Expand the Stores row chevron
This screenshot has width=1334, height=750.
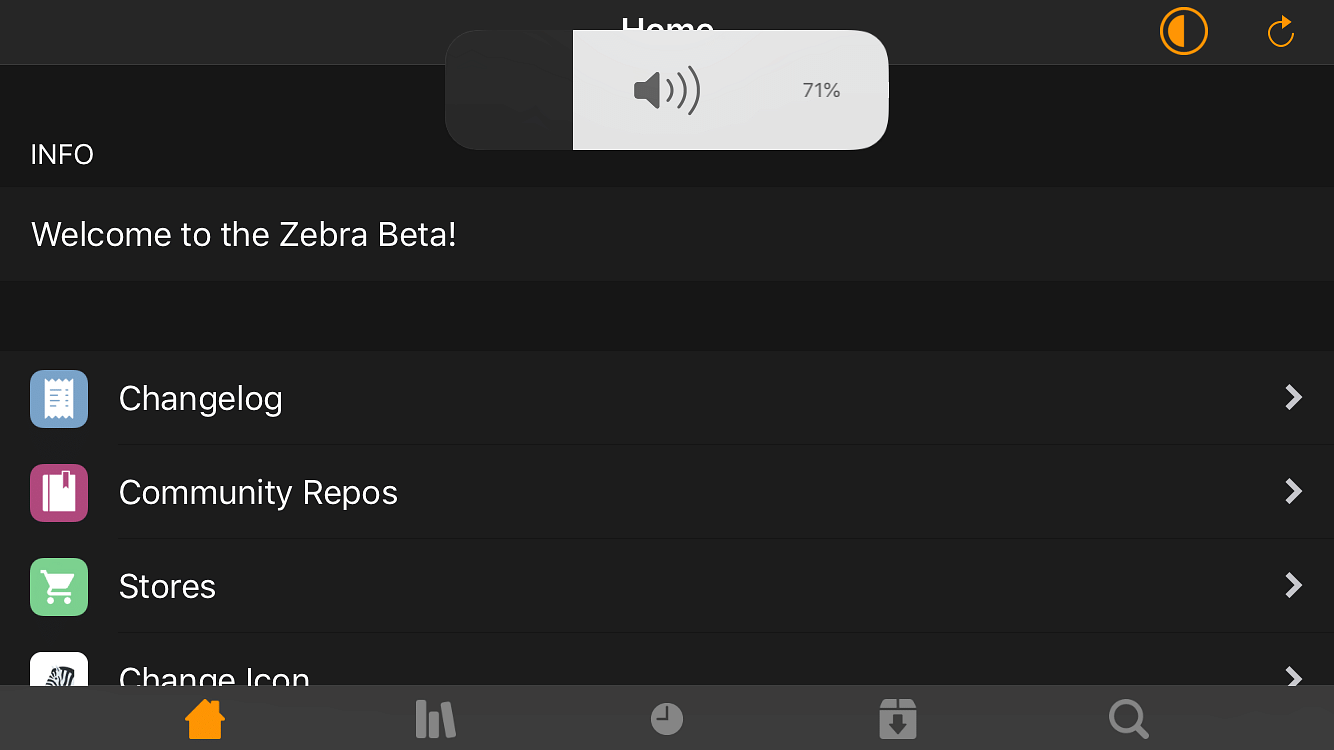[x=1293, y=585]
